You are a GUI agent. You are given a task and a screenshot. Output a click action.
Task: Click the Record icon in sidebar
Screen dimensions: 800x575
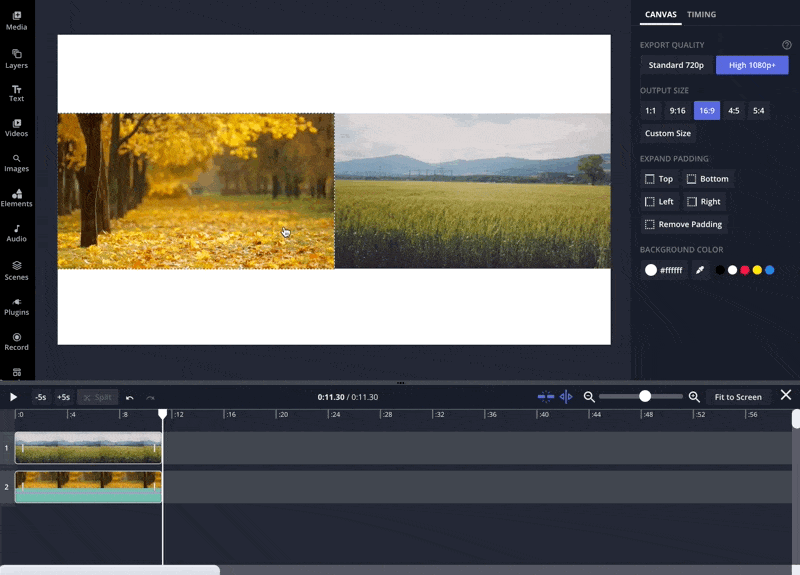coord(17,342)
